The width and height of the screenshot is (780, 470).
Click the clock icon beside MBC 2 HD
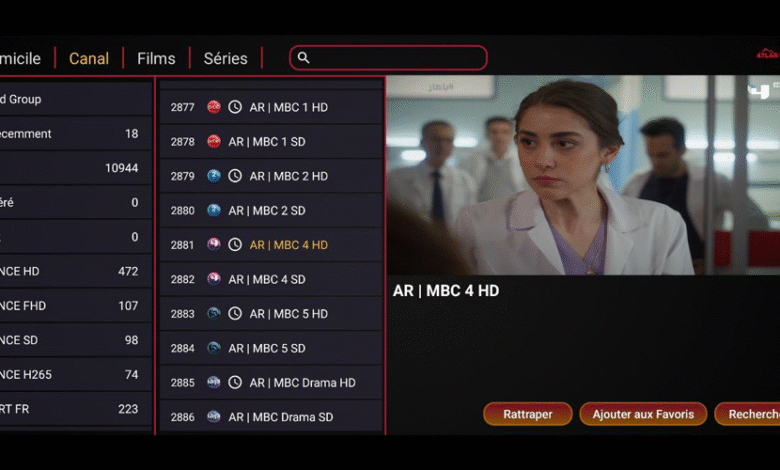235,176
